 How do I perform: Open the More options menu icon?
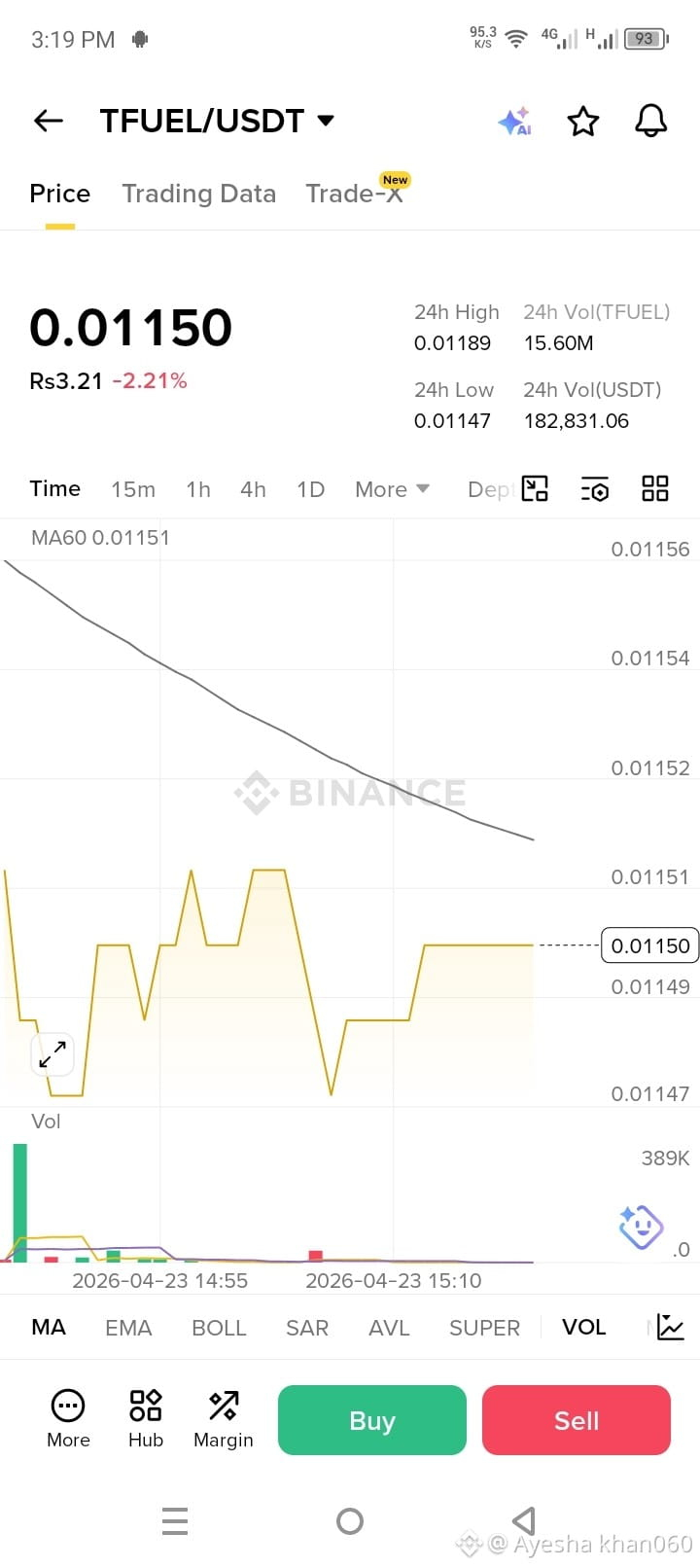[x=68, y=1418]
